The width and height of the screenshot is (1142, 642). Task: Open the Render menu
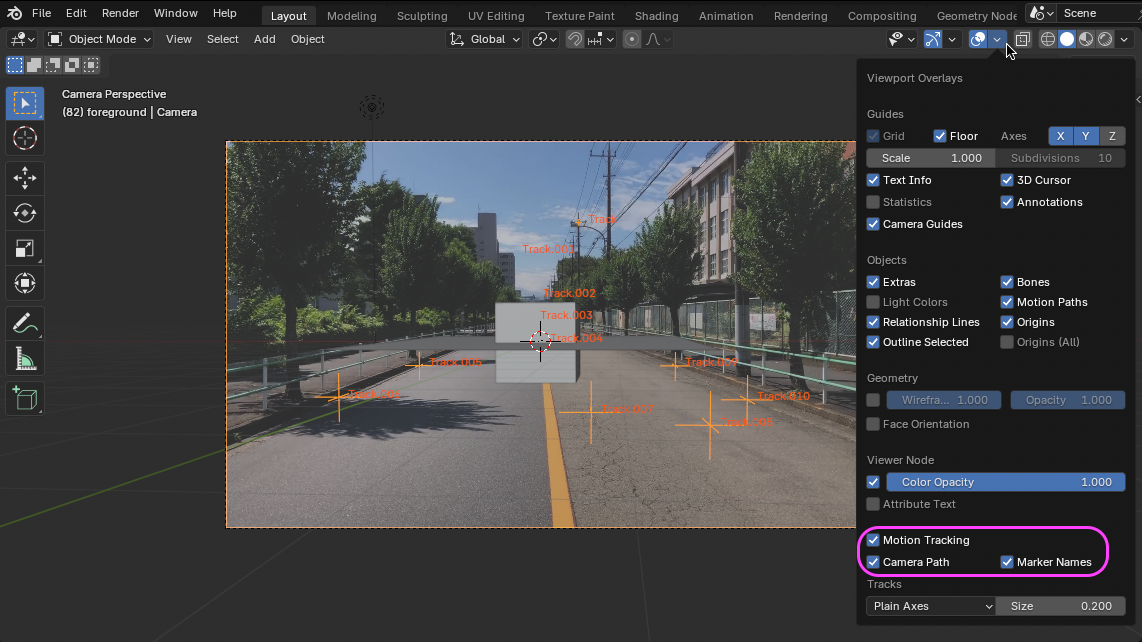[x=120, y=13]
